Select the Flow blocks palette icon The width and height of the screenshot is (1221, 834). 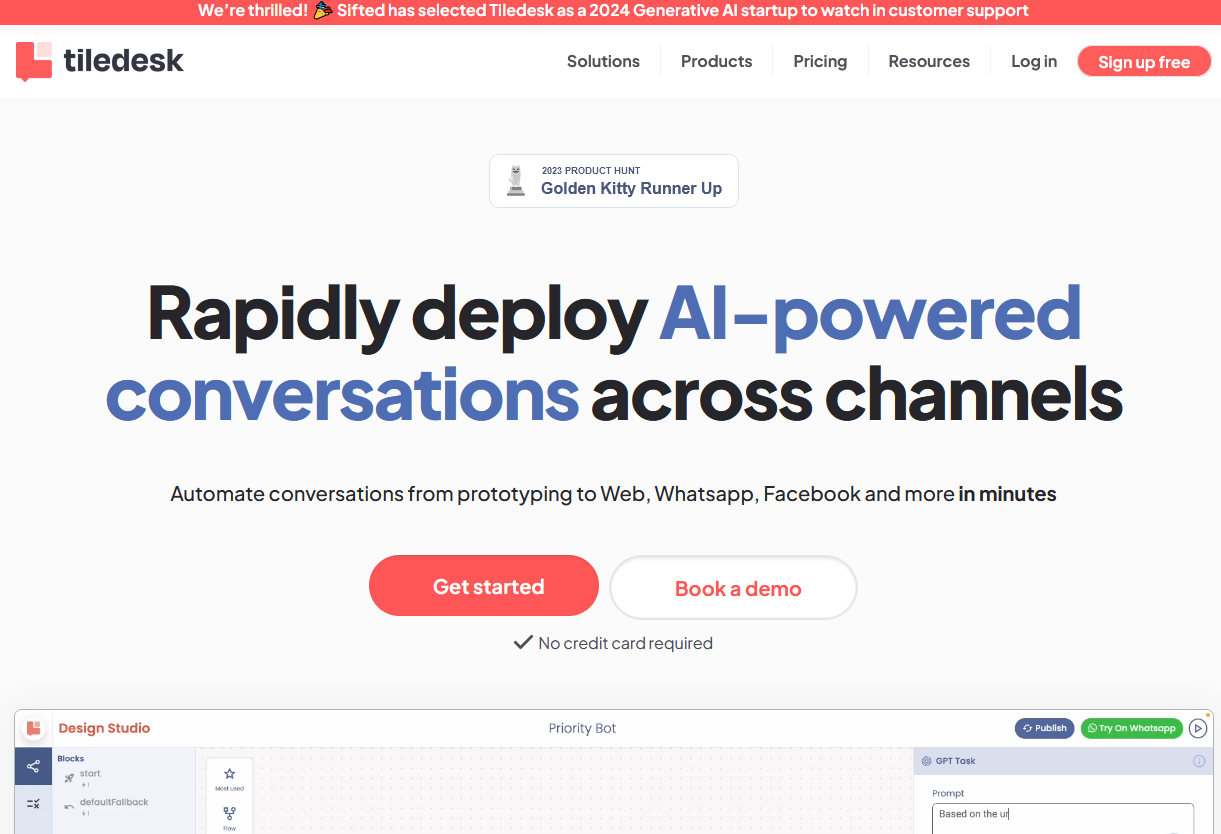click(x=229, y=813)
